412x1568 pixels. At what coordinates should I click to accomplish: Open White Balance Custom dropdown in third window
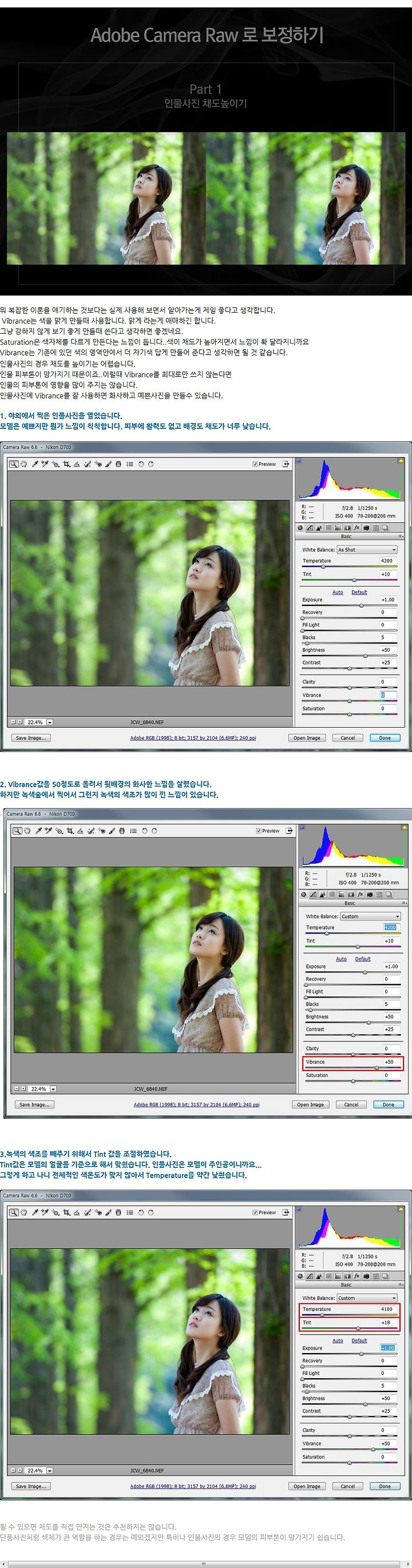(367, 1298)
